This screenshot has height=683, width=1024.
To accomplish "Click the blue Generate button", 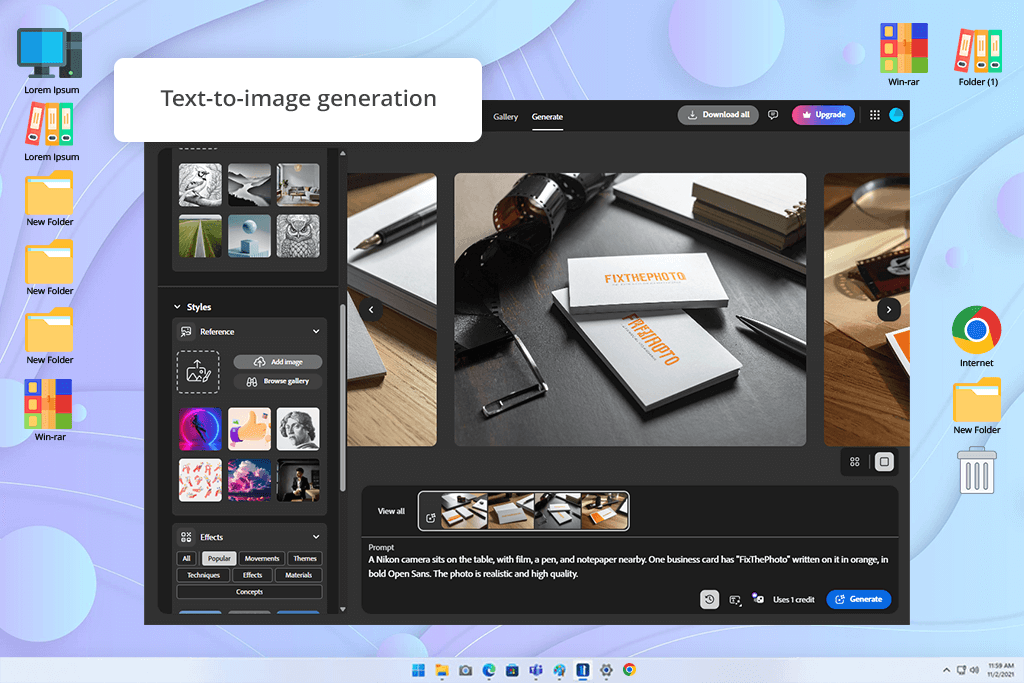I will [859, 599].
